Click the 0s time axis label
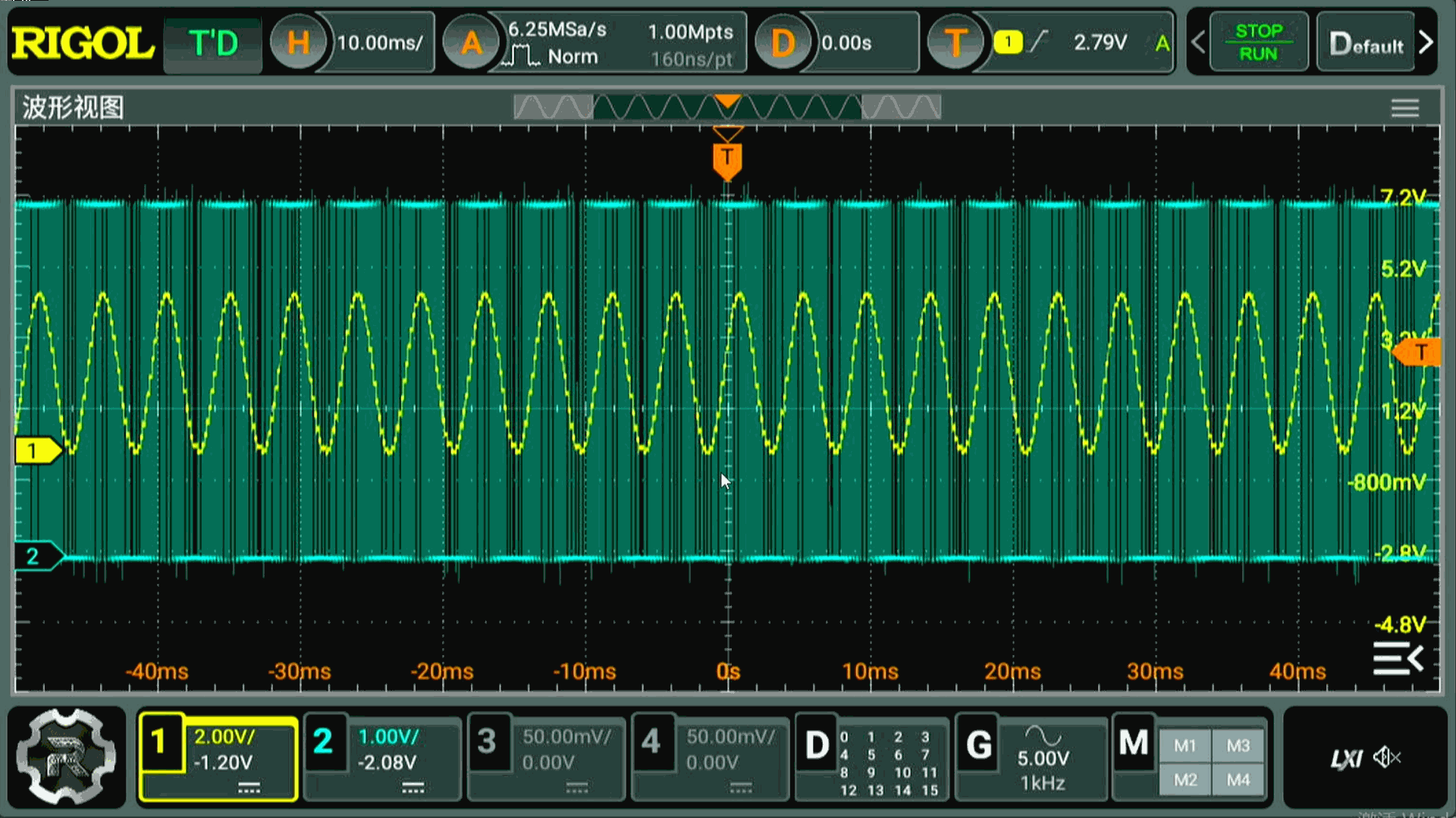 click(x=728, y=672)
